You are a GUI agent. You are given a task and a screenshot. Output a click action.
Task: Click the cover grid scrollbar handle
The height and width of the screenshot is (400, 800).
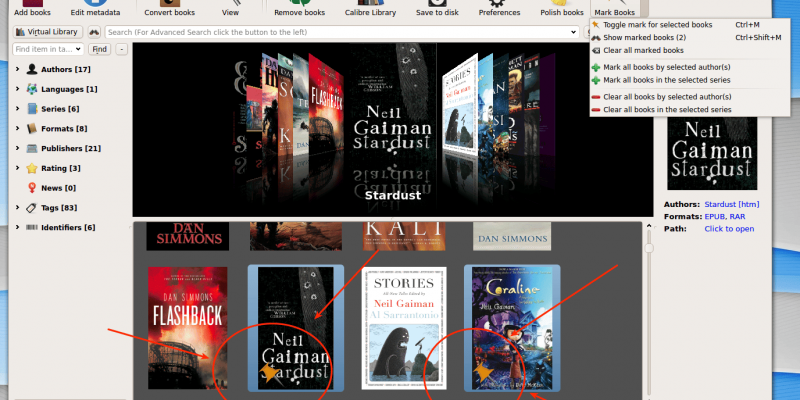649,248
